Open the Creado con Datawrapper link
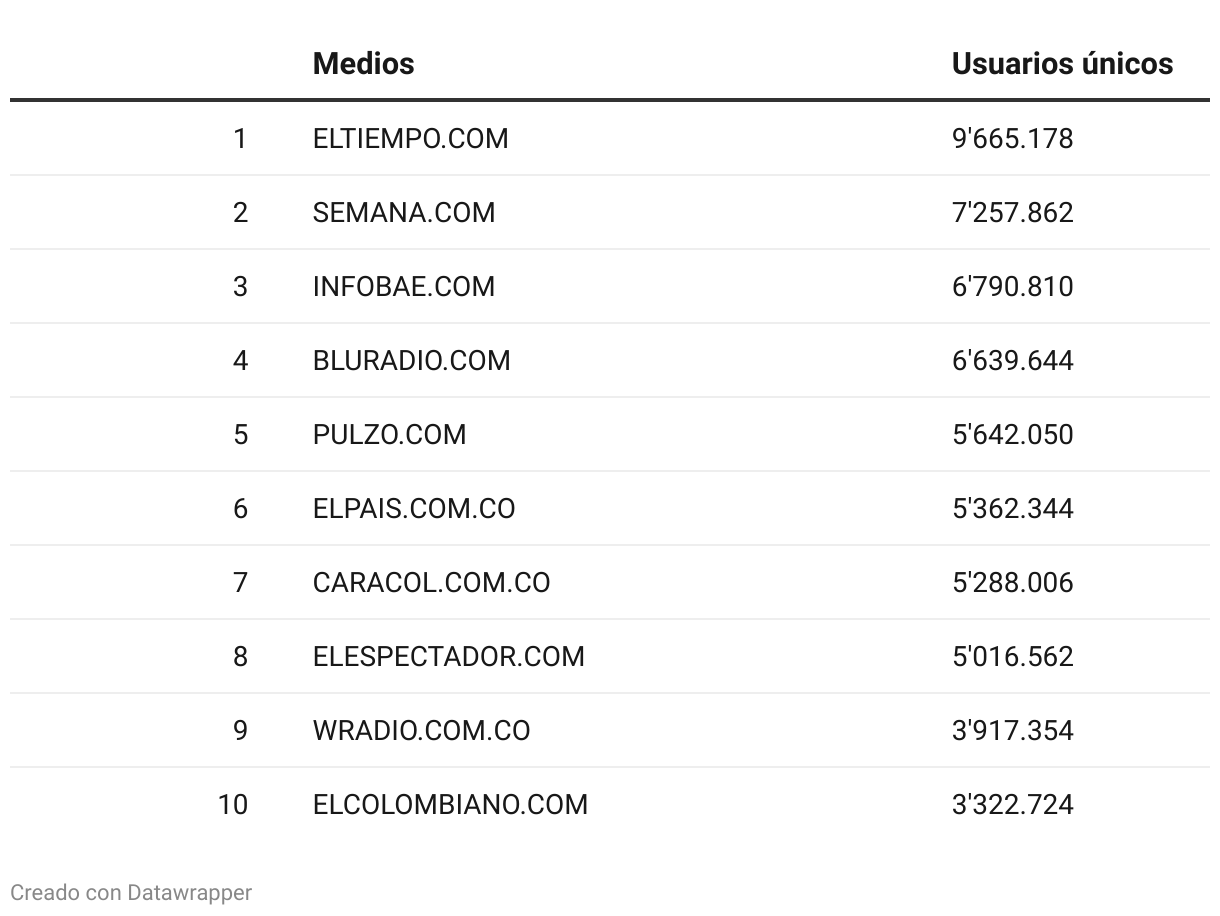Image resolution: width=1220 pixels, height=916 pixels. [131, 892]
